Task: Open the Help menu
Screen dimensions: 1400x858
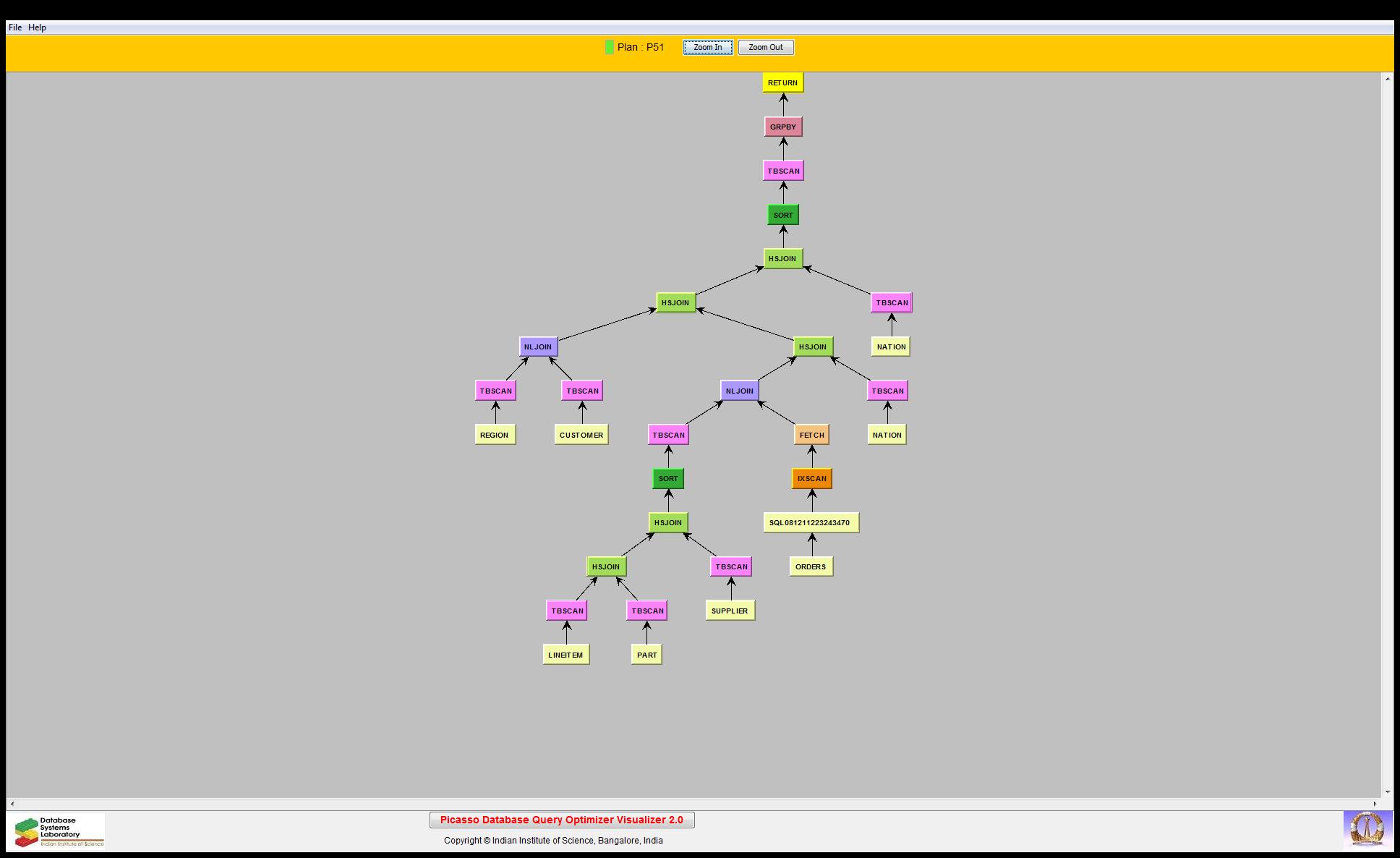Action: click(x=37, y=27)
